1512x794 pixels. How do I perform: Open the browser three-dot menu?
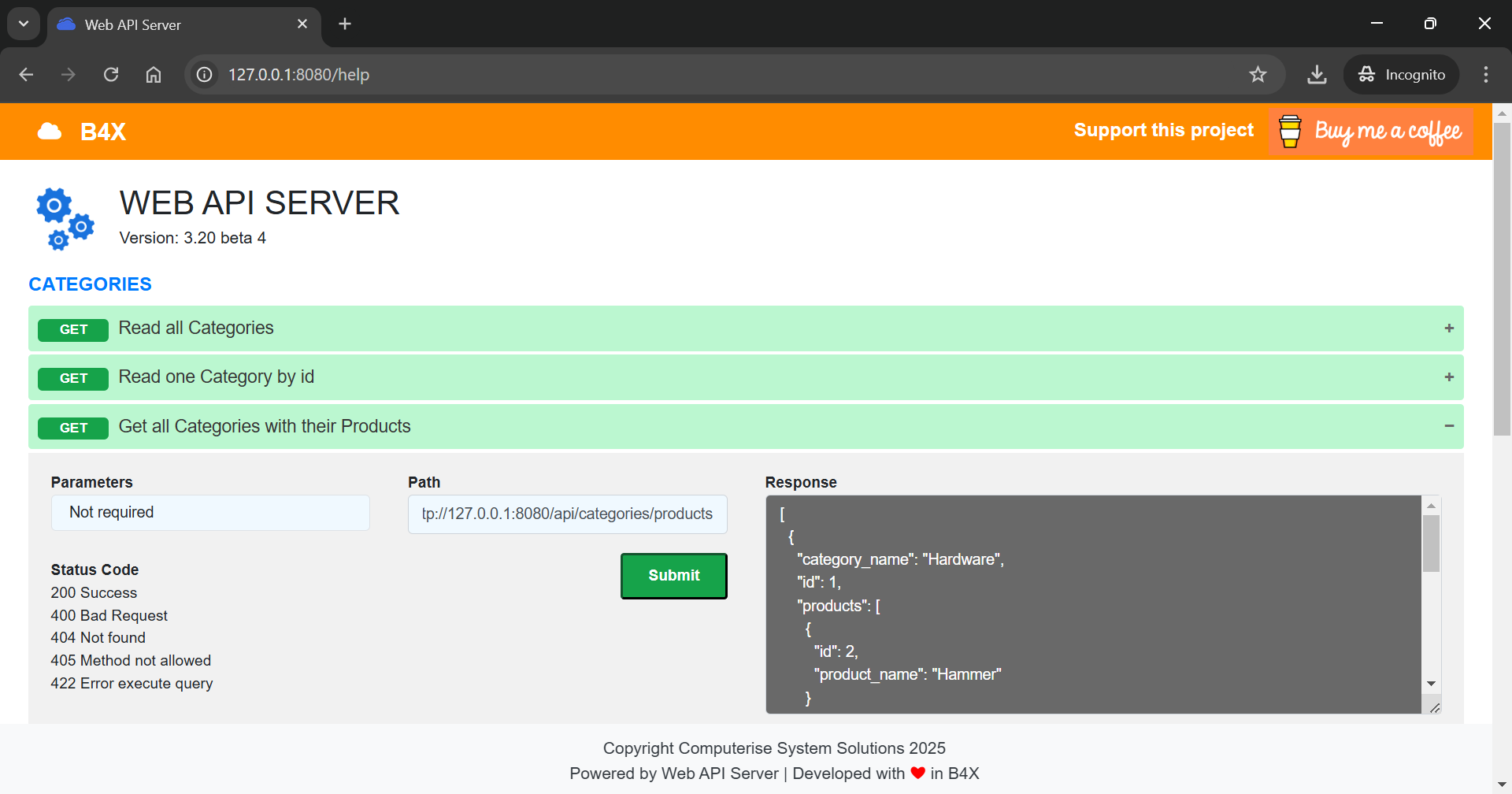pyautogui.click(x=1485, y=74)
